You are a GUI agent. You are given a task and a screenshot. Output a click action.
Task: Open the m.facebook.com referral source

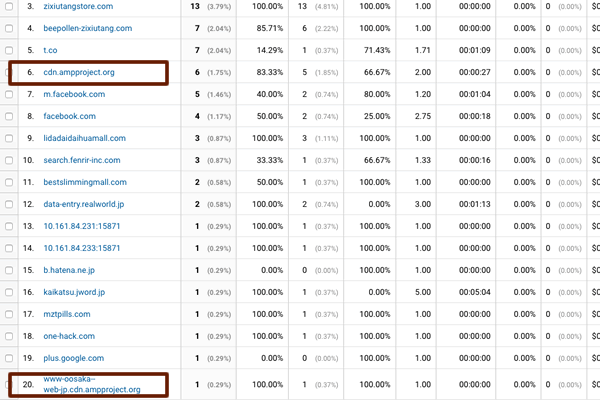pos(74,94)
